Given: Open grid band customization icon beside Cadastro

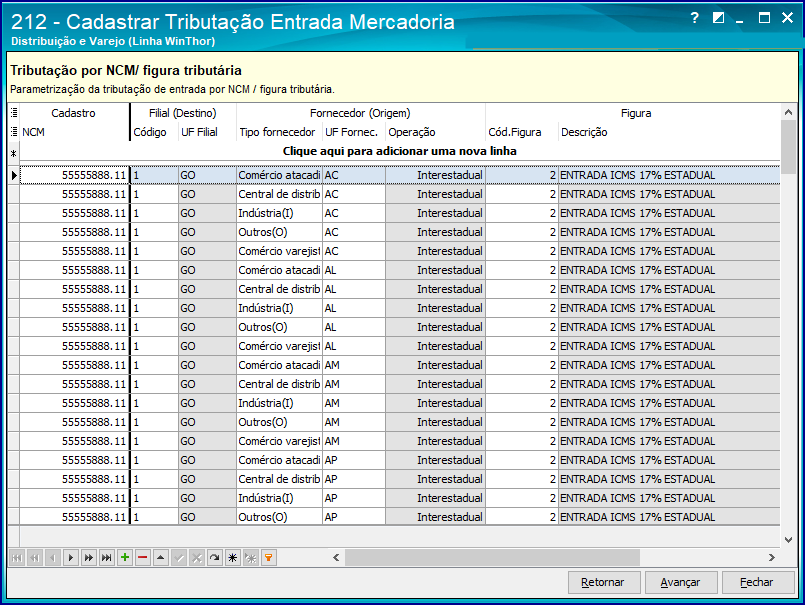Looking at the screenshot, I should point(14,112).
